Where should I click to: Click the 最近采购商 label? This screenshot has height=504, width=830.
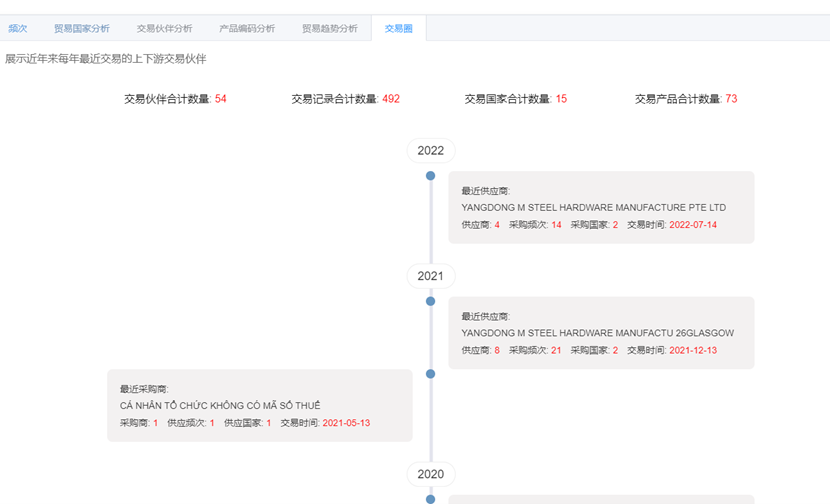[144, 389]
